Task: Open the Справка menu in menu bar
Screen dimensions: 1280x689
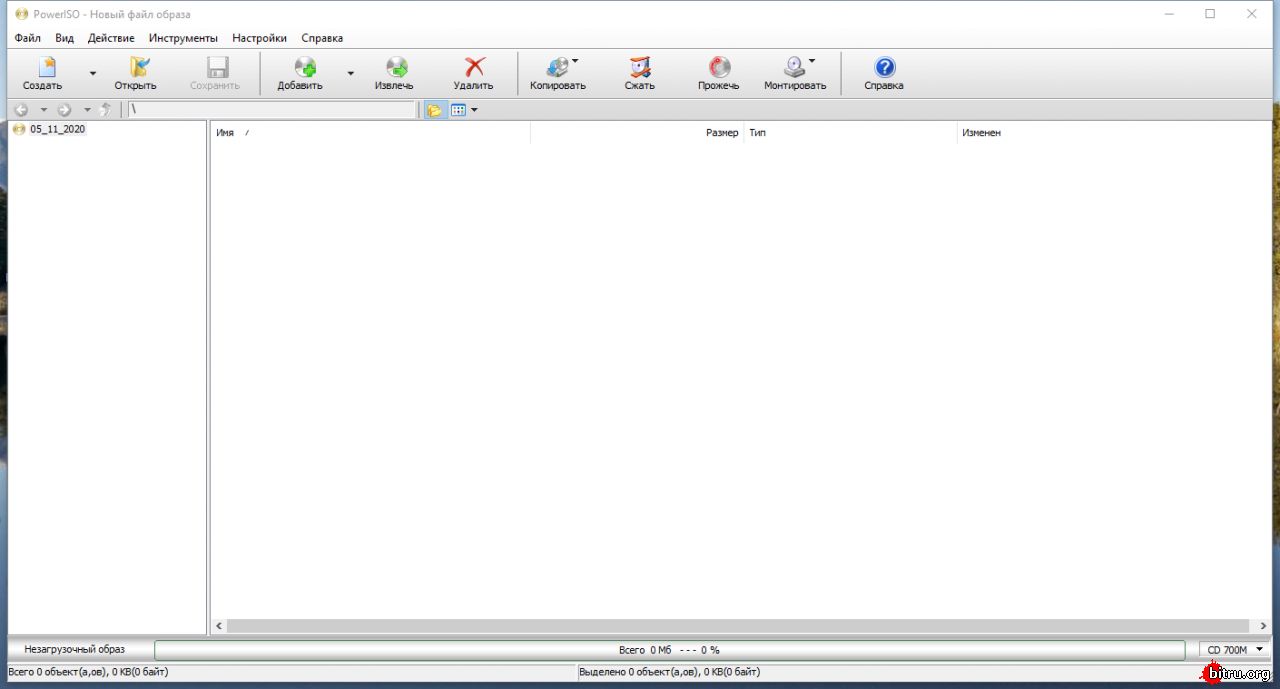Action: (x=322, y=38)
